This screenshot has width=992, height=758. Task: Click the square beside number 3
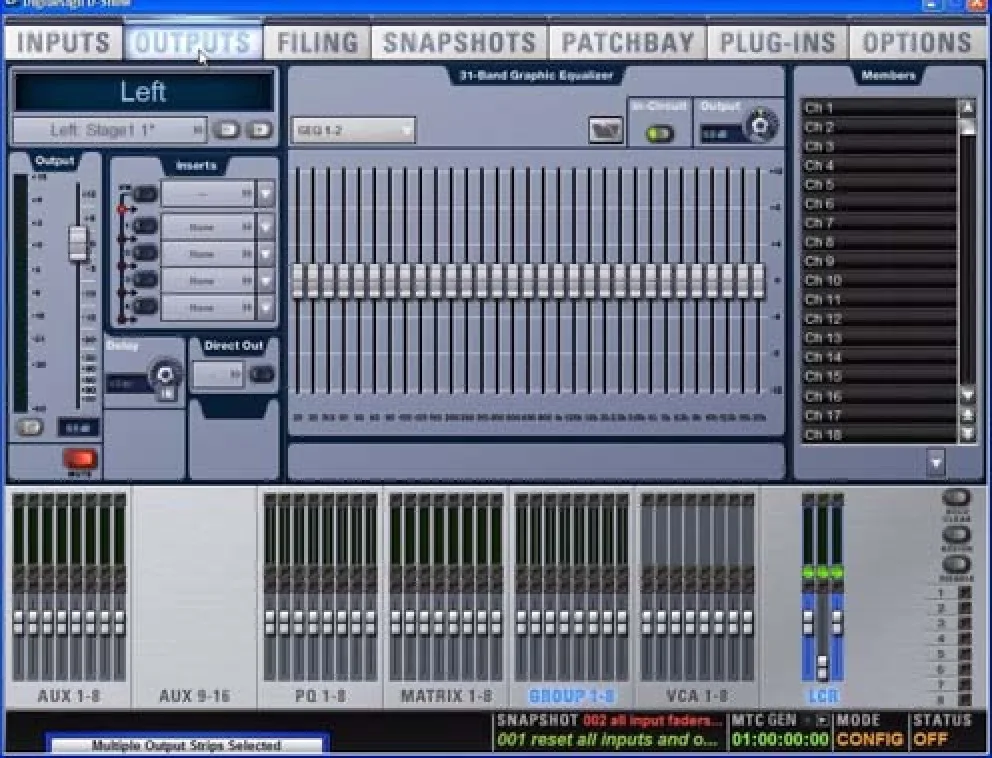[965, 623]
